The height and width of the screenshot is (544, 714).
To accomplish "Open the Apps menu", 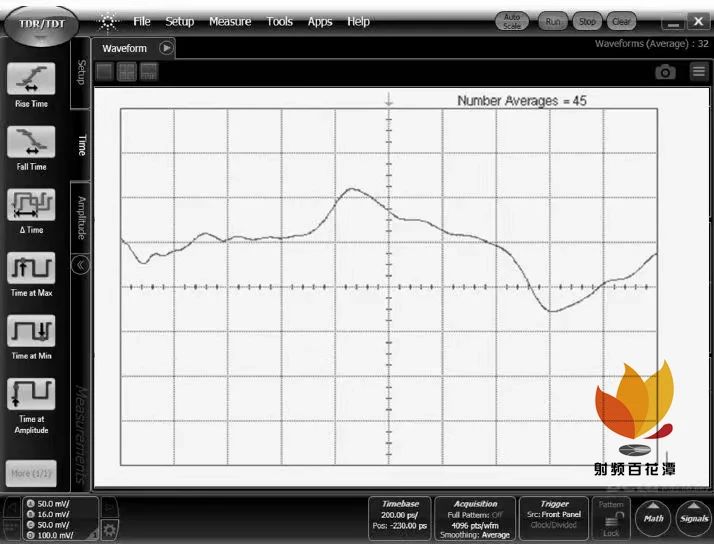I will [320, 21].
